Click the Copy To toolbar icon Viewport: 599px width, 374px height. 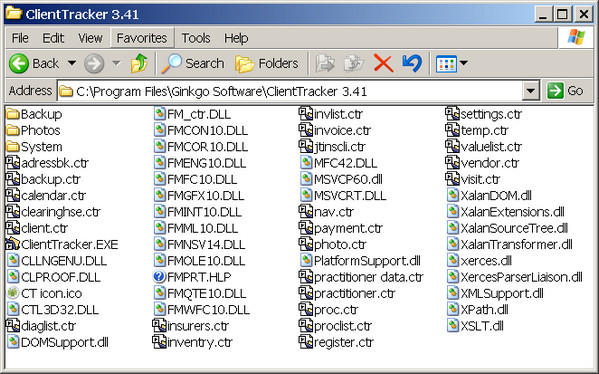[354, 63]
